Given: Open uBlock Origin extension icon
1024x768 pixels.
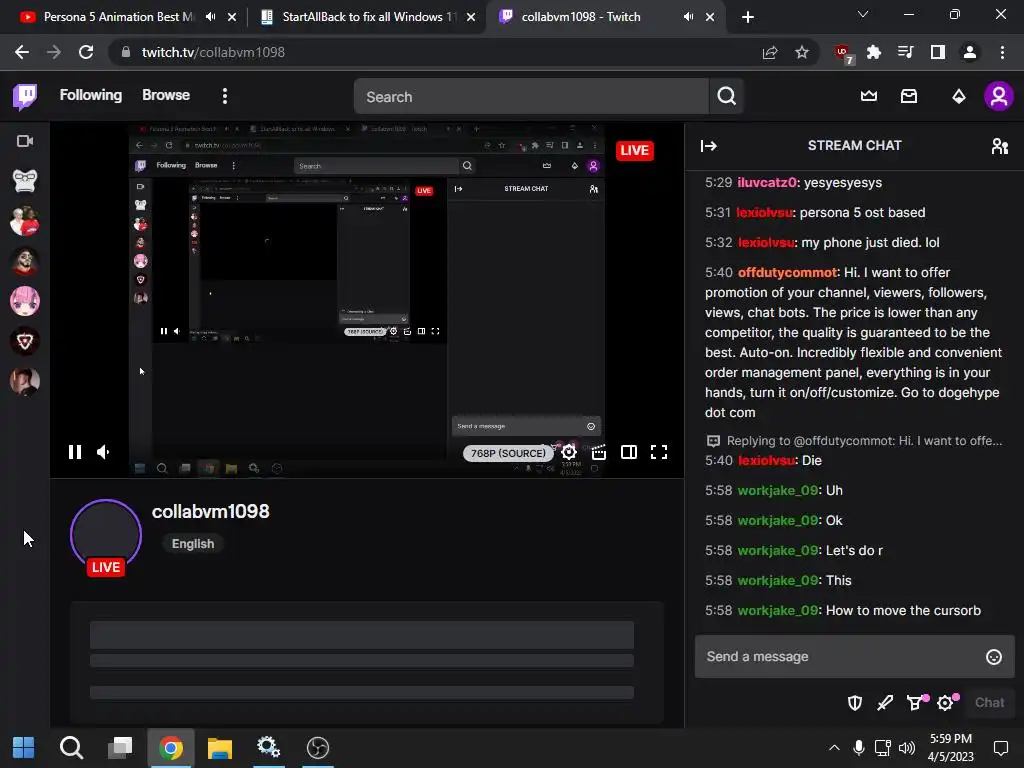Looking at the screenshot, I should click(x=843, y=53).
